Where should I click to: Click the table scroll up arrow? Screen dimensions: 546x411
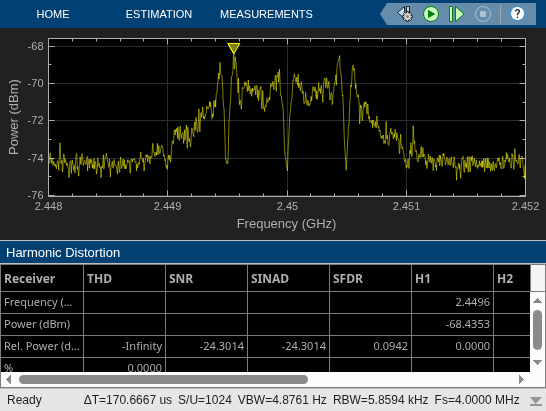click(x=537, y=301)
